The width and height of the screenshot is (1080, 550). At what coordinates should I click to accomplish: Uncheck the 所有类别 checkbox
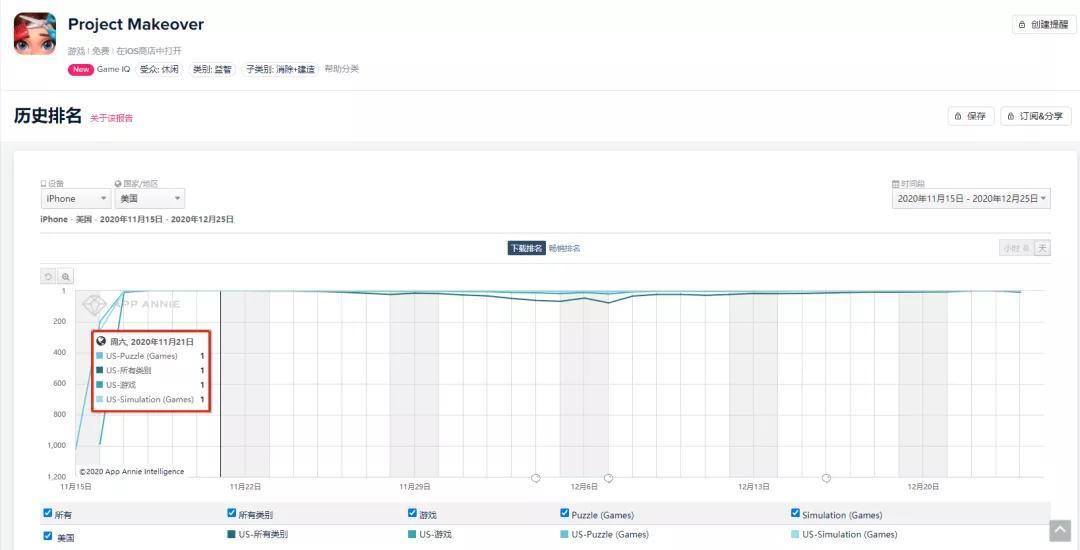point(232,514)
